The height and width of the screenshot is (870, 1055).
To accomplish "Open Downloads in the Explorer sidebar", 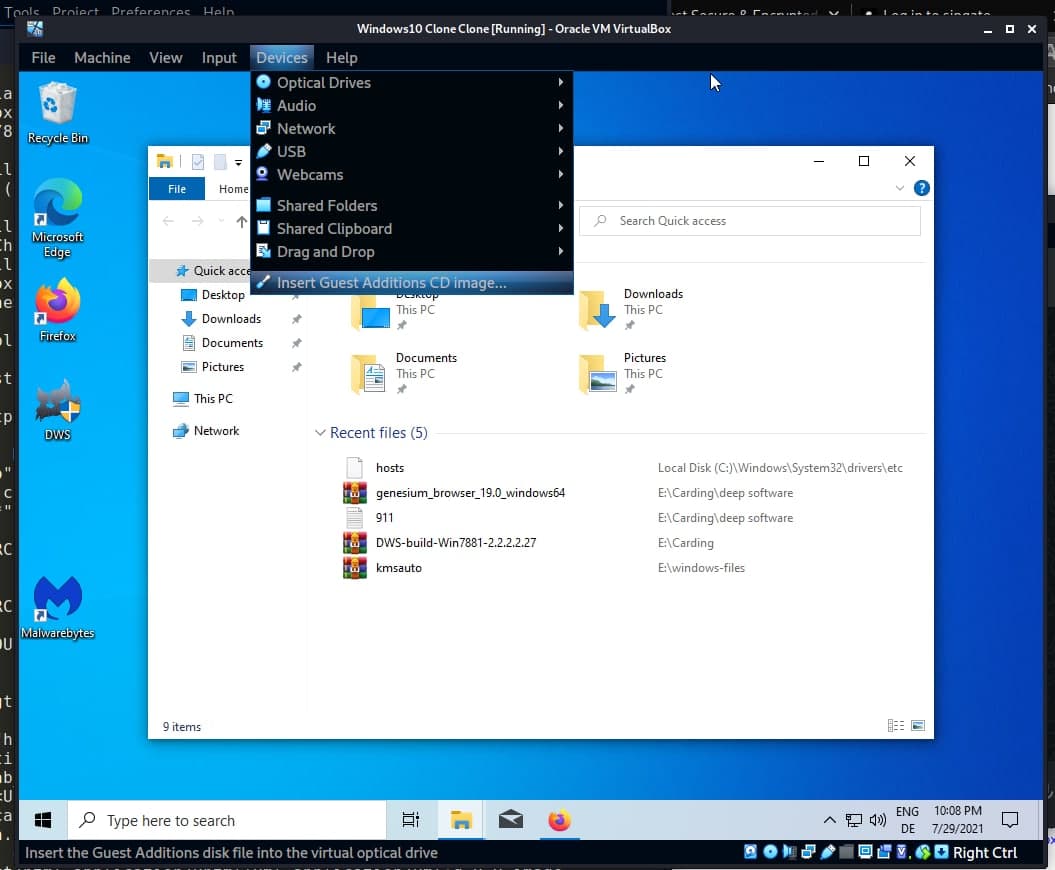I will coord(231,319).
